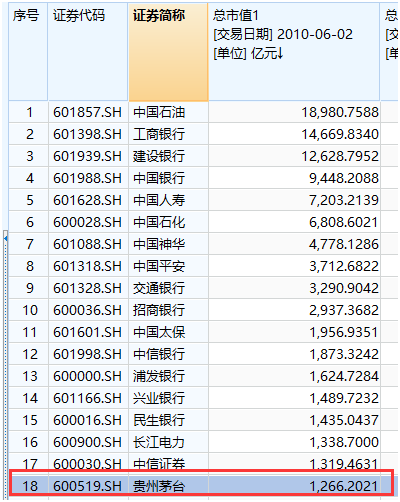Screen dimensions: 400x502
Task: Select cell 601998.SH
Action: tap(88, 354)
